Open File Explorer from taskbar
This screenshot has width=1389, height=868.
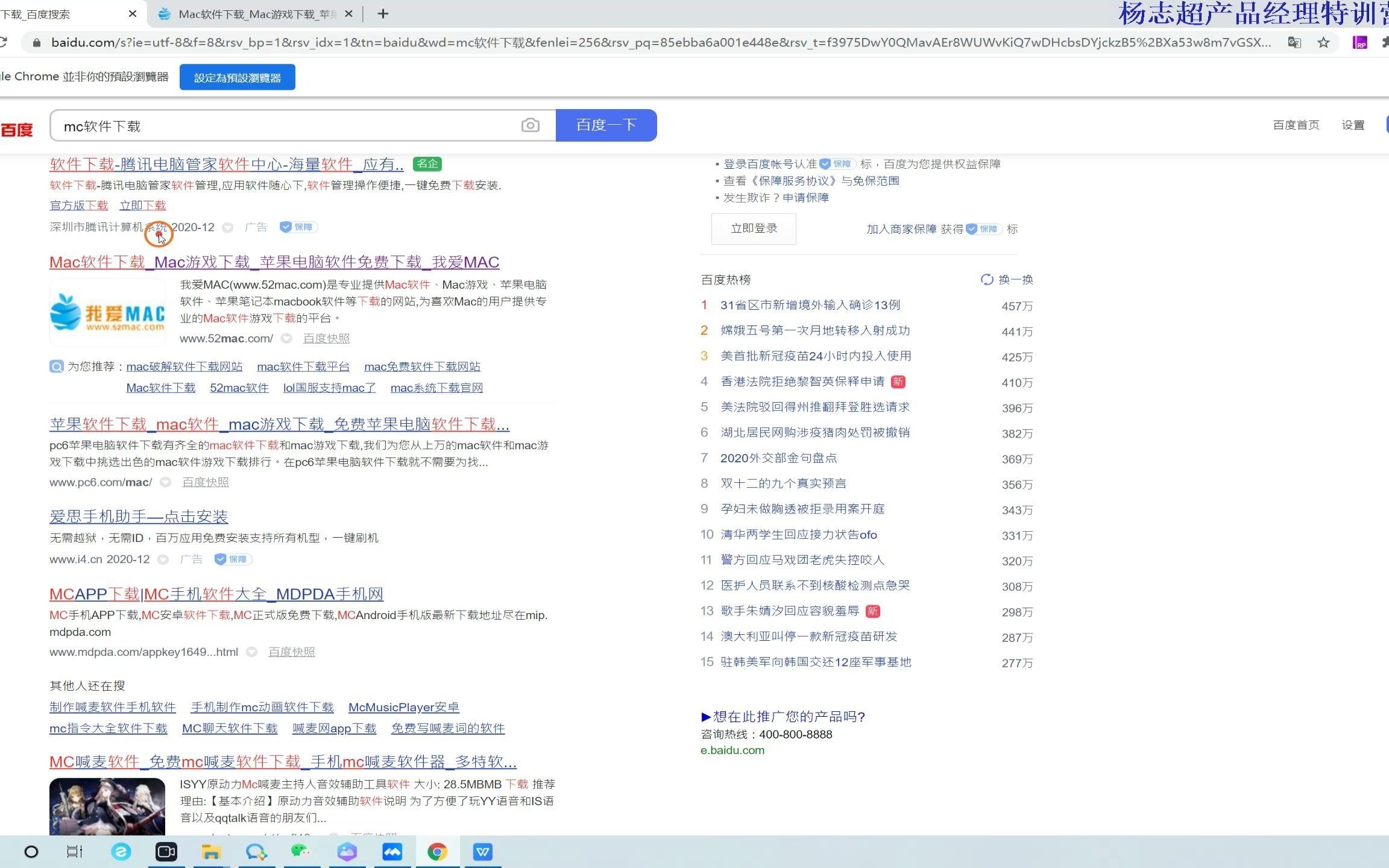211,852
